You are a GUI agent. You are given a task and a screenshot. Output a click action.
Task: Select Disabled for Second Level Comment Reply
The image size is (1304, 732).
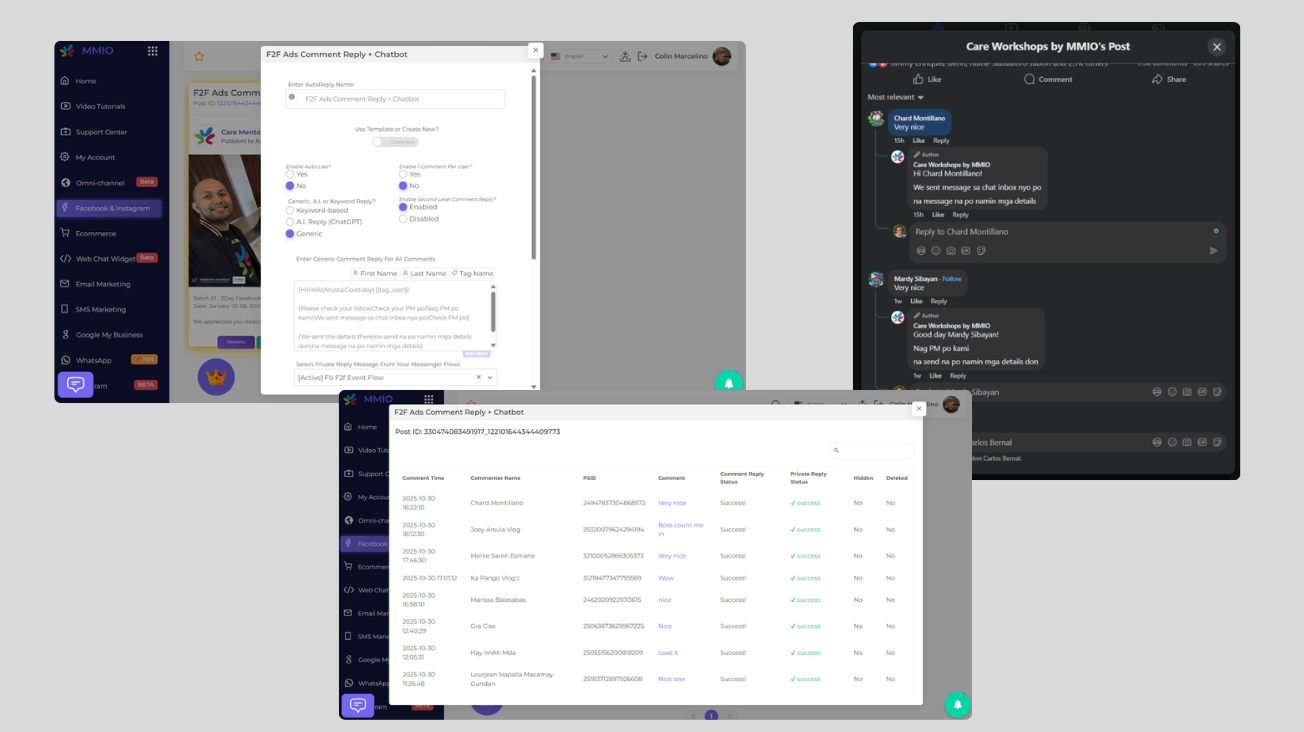point(403,218)
